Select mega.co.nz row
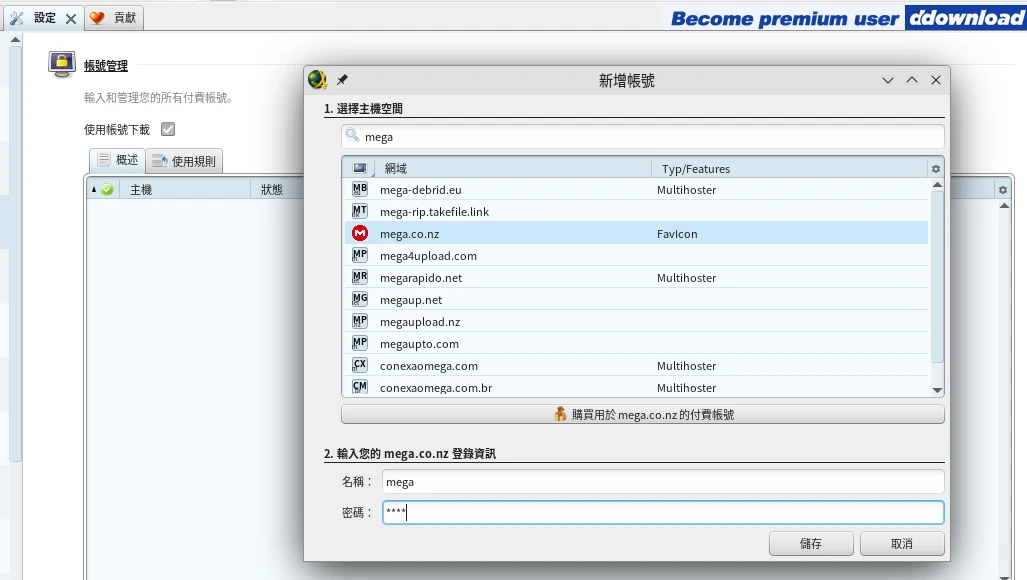The image size is (1027, 580). [636, 233]
